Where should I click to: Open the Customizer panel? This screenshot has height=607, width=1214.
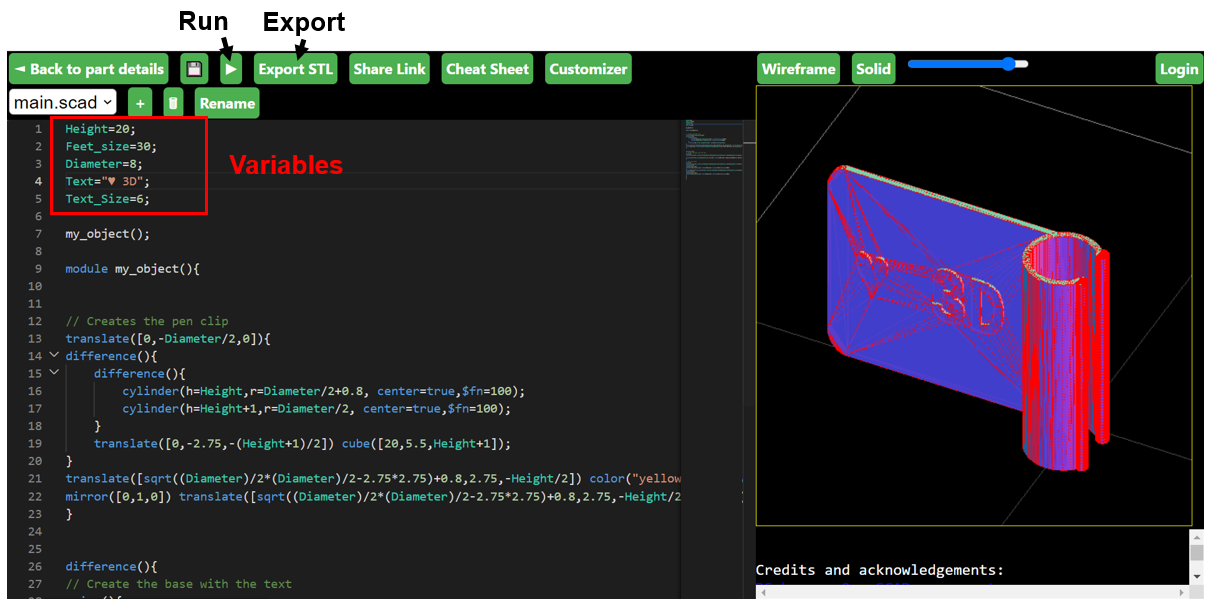(587, 69)
